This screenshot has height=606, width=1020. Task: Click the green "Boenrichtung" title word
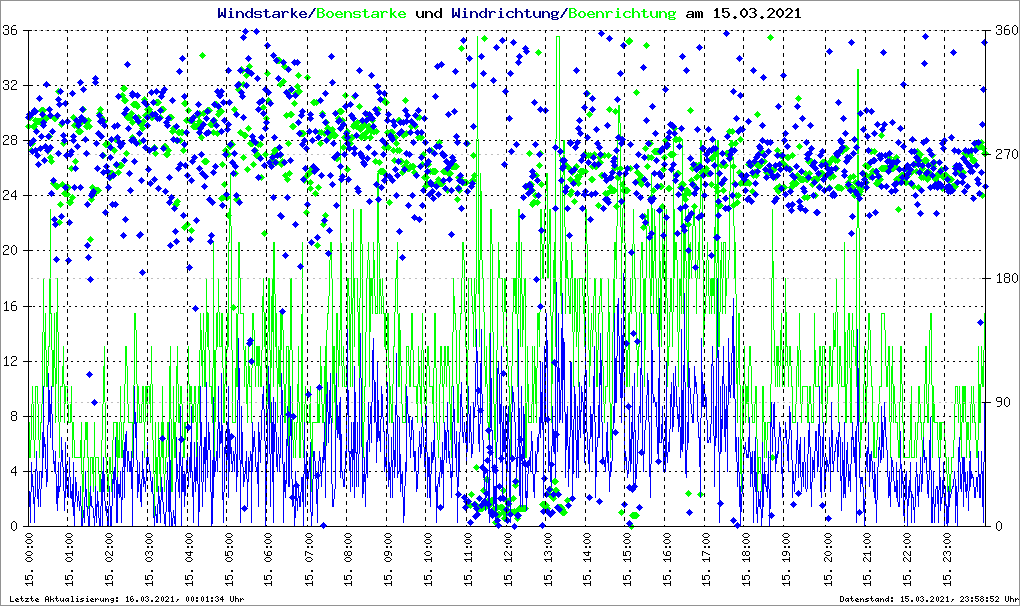tap(622, 14)
